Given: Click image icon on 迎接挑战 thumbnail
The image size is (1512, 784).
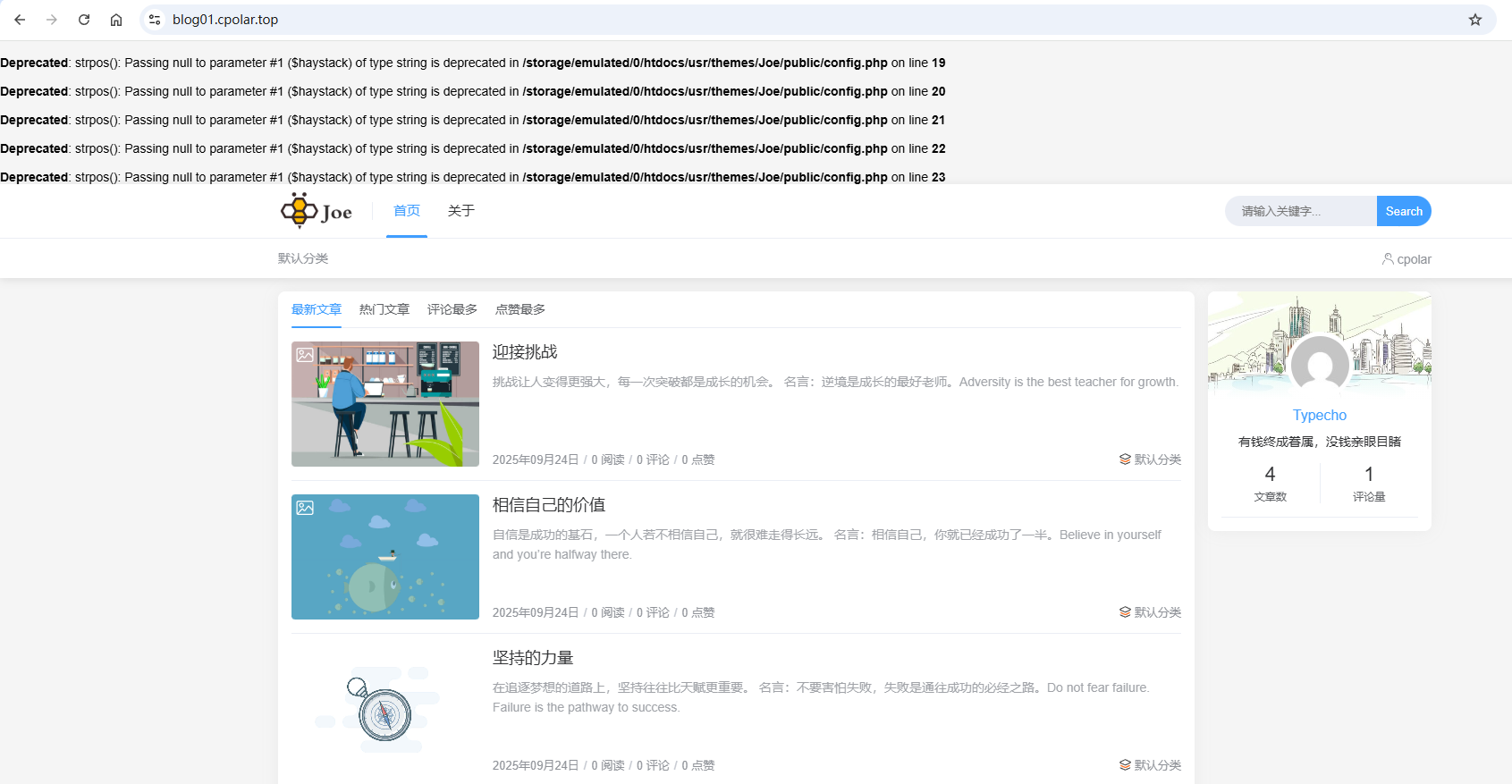Looking at the screenshot, I should 305,355.
